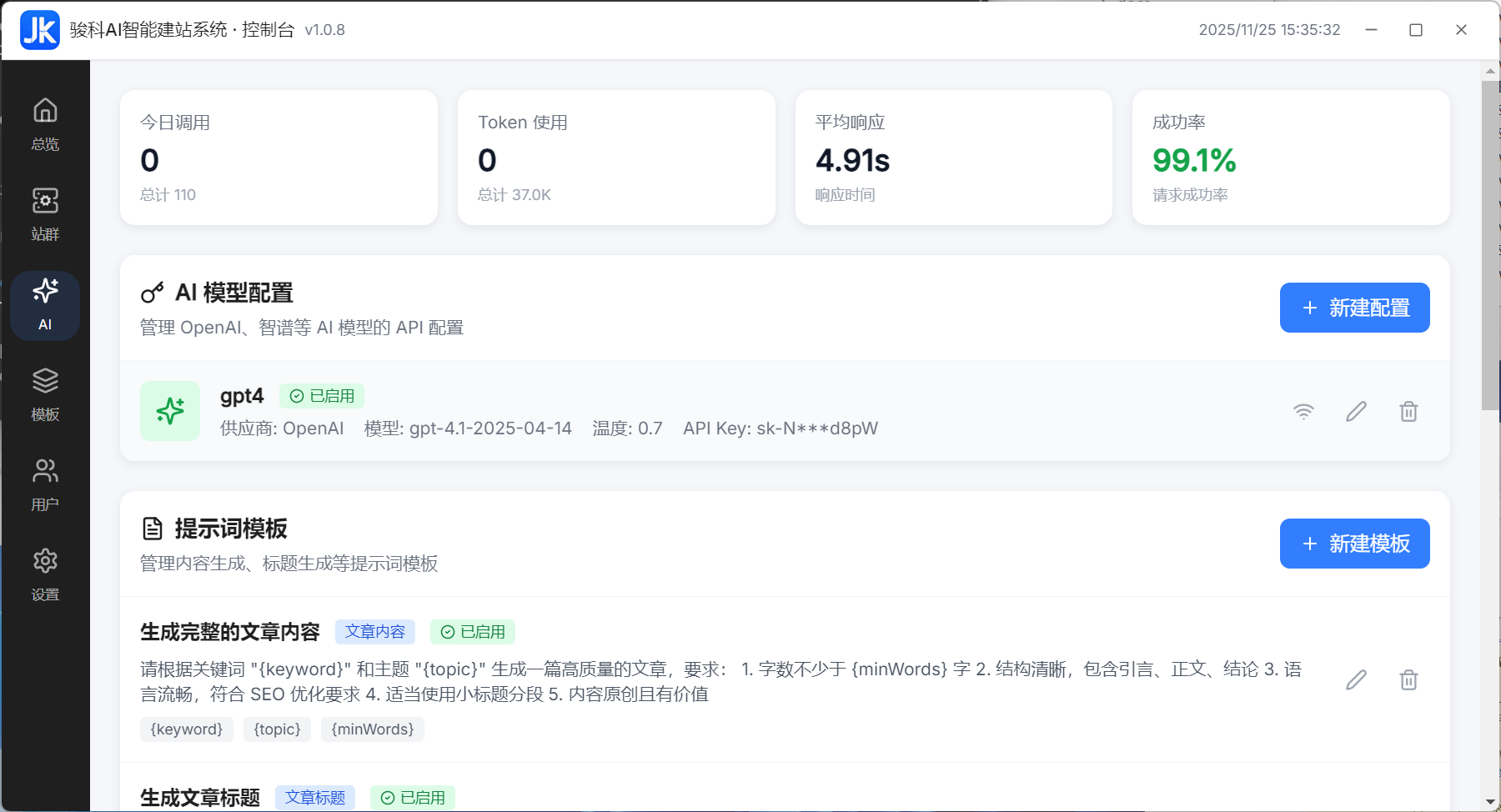
Task: Click the JK logo icon
Action: tap(38, 29)
